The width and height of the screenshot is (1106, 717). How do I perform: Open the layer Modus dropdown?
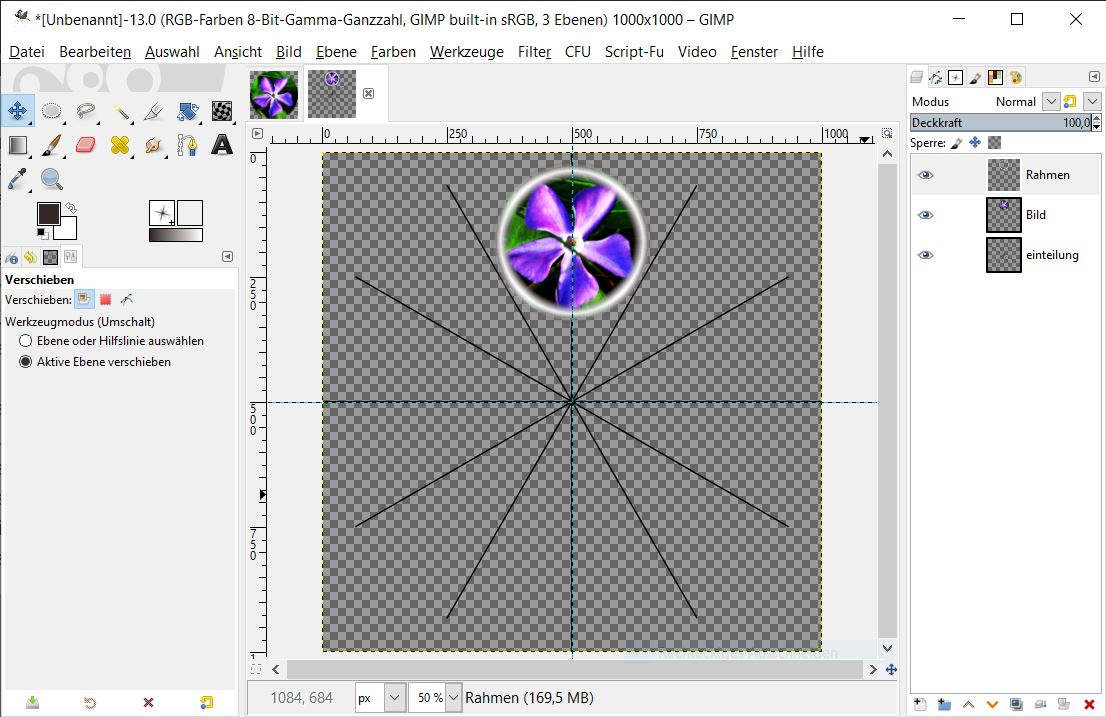tap(1050, 102)
